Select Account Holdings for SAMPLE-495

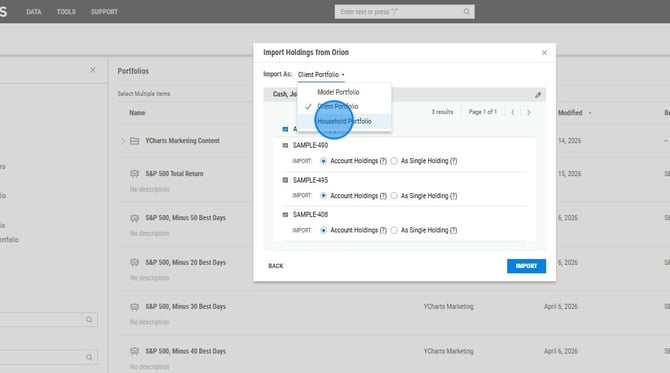[323, 196]
